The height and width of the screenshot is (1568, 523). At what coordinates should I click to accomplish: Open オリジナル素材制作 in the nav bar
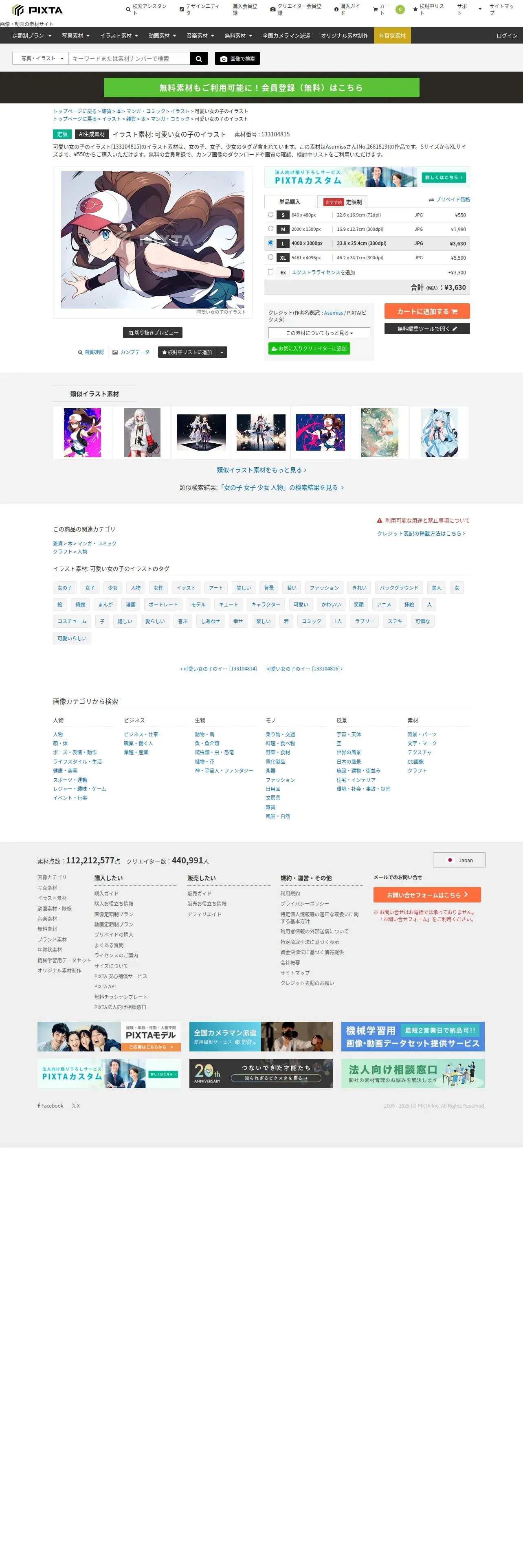345,36
